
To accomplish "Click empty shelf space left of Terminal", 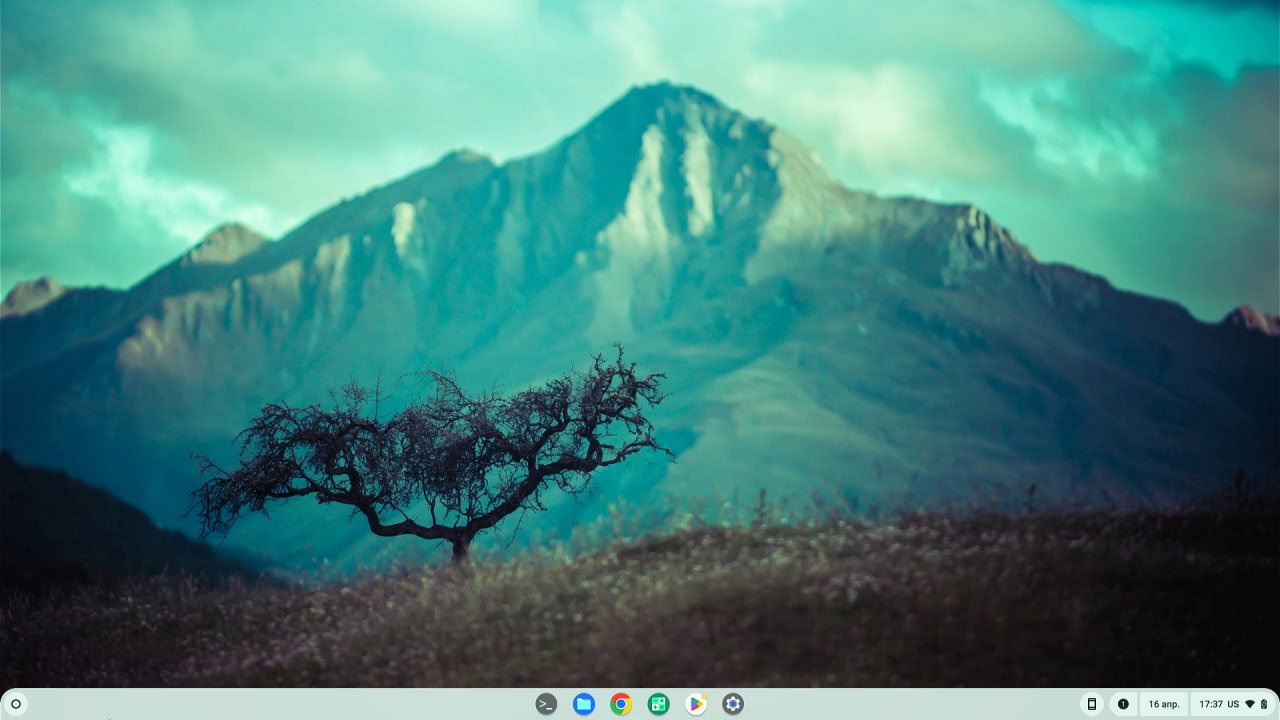I will click(x=300, y=704).
